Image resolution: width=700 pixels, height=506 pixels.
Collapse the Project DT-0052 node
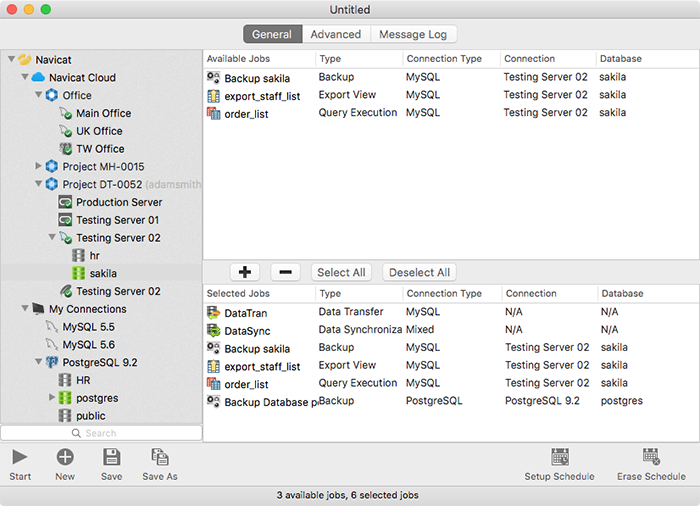pos(39,184)
